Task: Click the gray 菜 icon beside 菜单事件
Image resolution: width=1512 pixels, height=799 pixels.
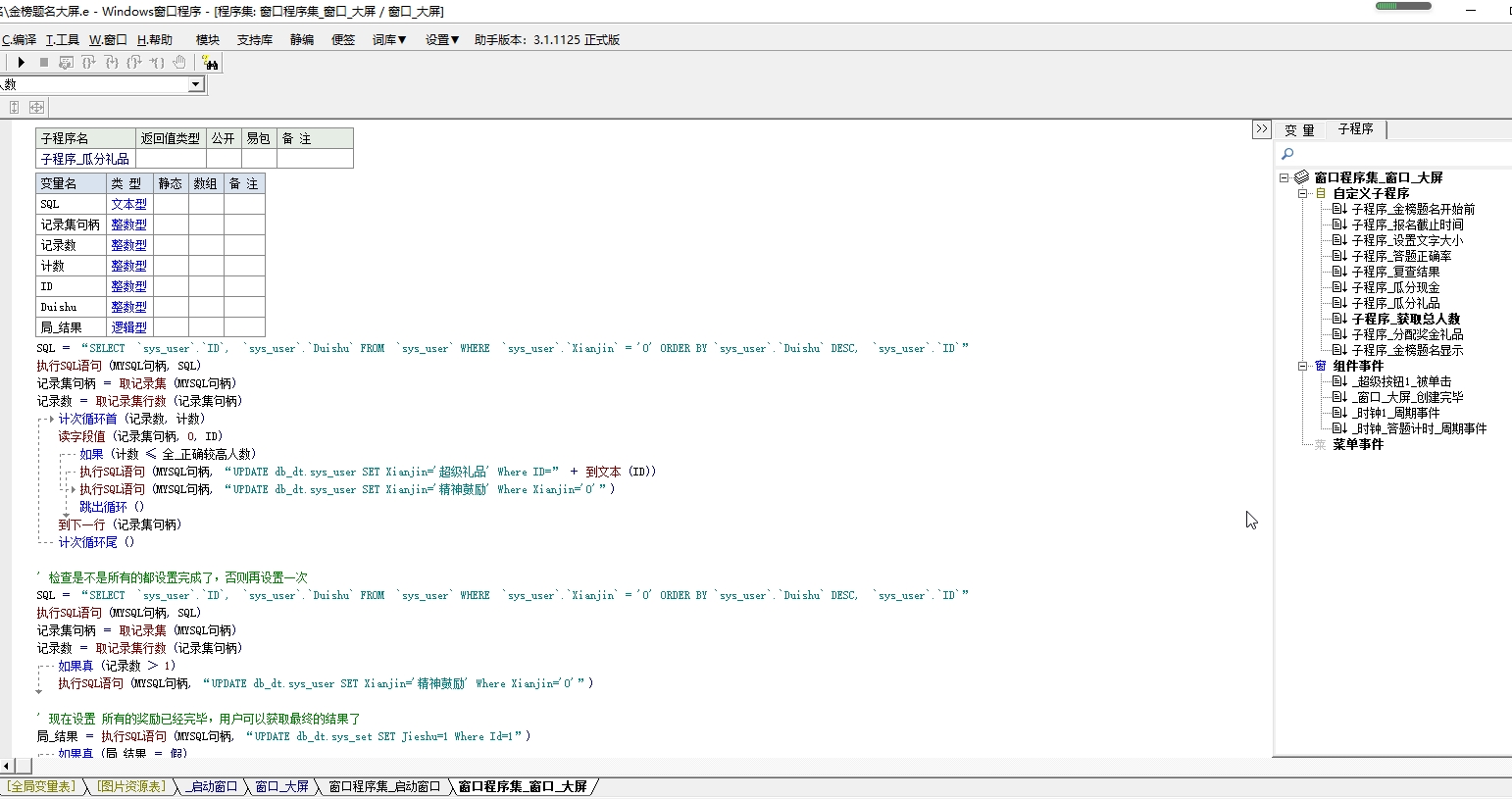Action: 1321,444
